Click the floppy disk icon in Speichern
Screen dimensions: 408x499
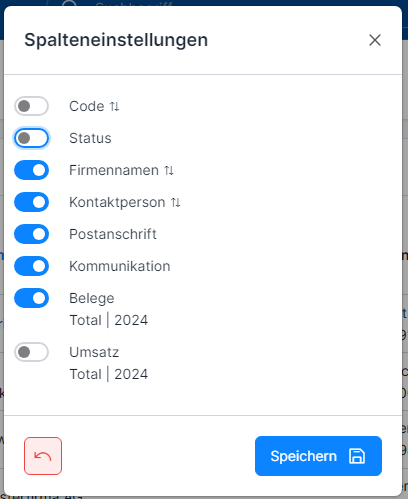coord(357,456)
